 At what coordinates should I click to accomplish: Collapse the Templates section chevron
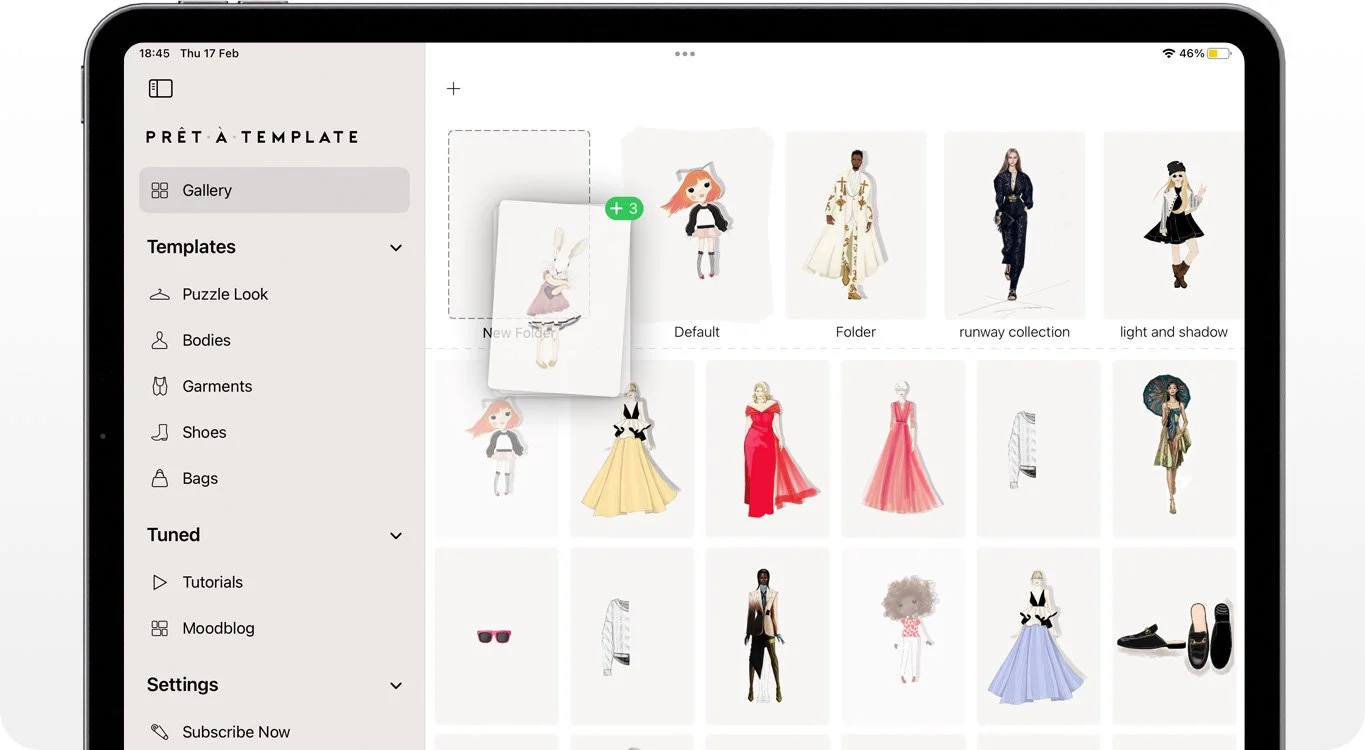(x=396, y=248)
